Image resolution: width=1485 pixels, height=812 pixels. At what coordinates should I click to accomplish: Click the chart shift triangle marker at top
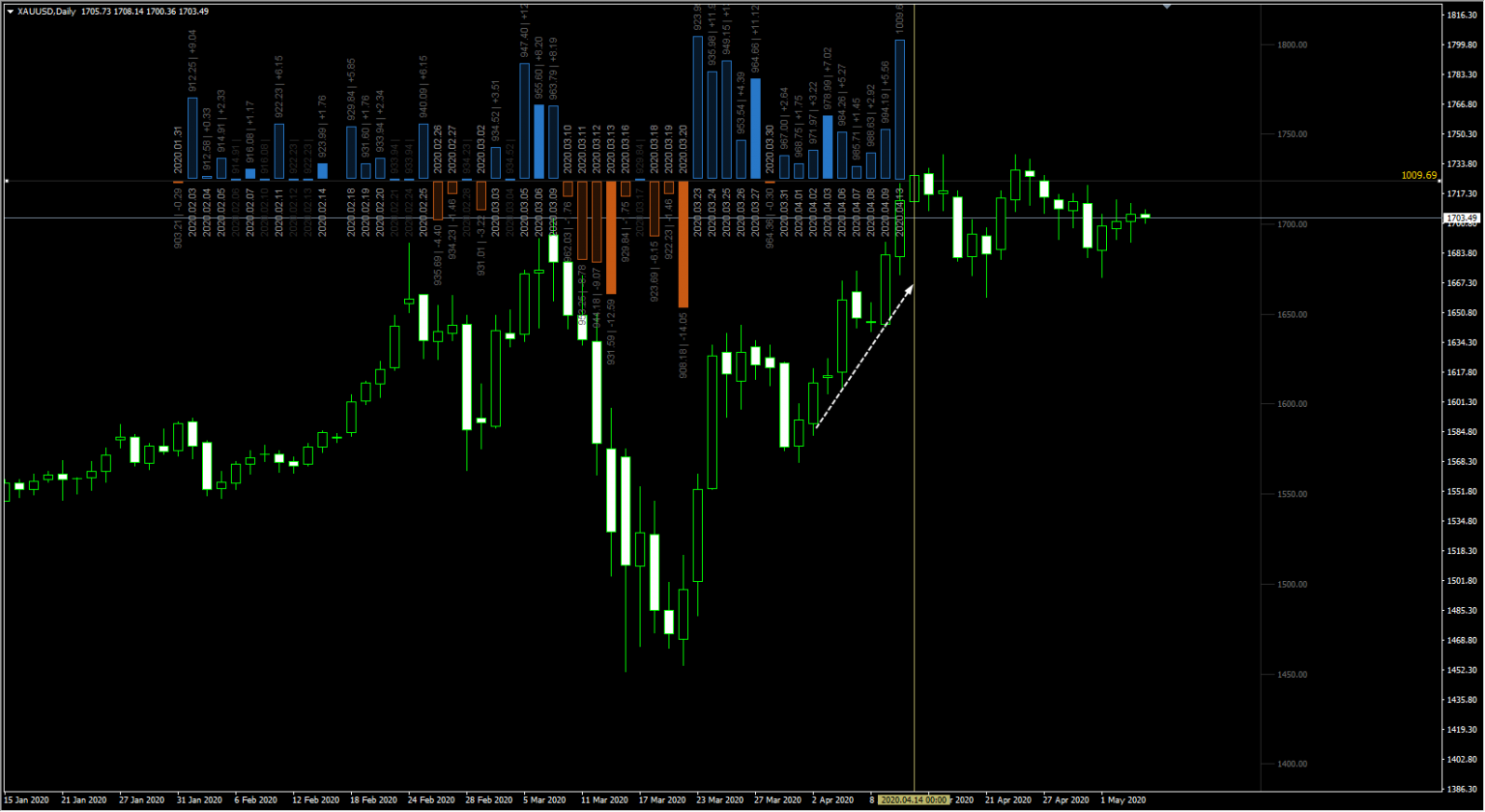[1167, 6]
